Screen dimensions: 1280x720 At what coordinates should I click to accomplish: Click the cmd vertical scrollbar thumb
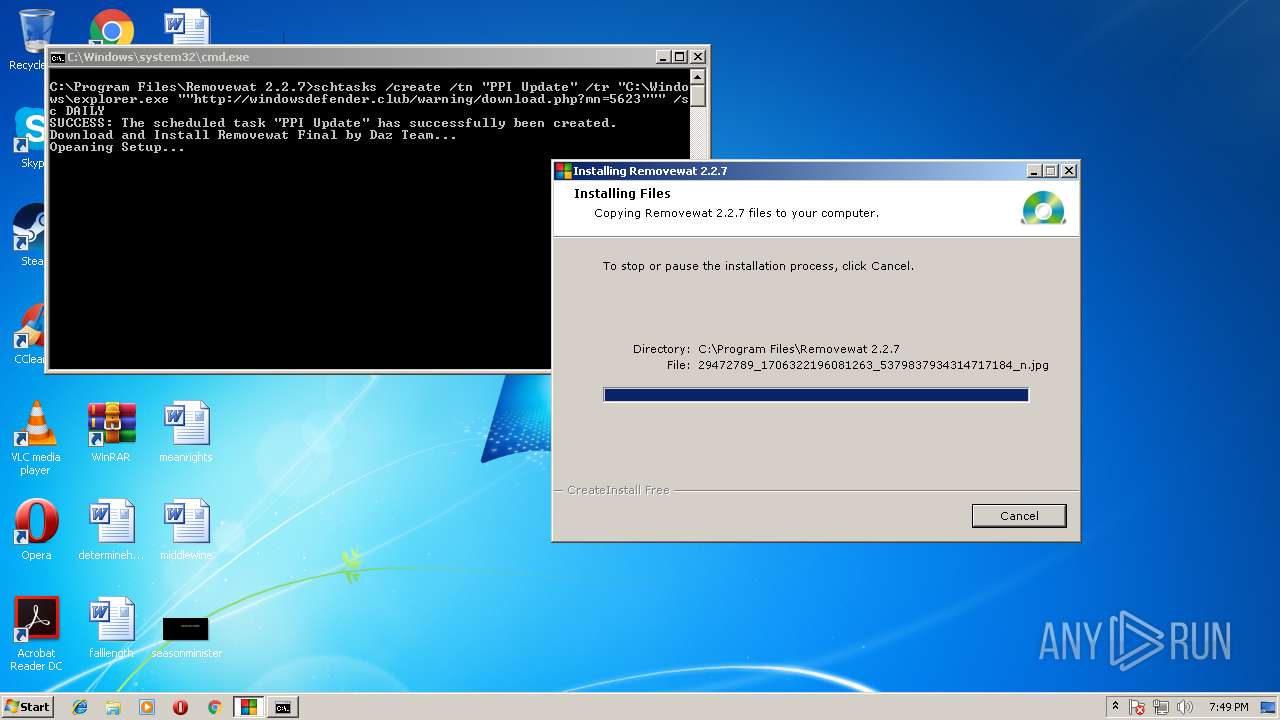pos(698,96)
